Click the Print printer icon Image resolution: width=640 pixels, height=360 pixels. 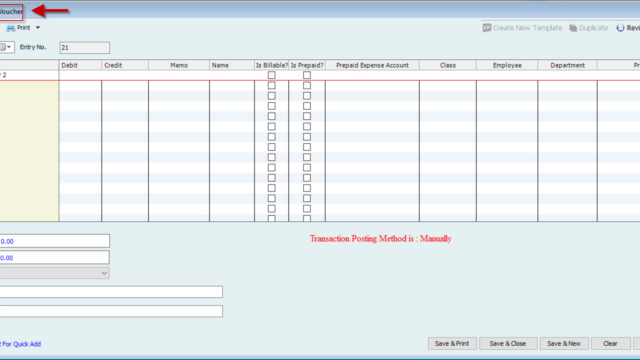(11, 28)
